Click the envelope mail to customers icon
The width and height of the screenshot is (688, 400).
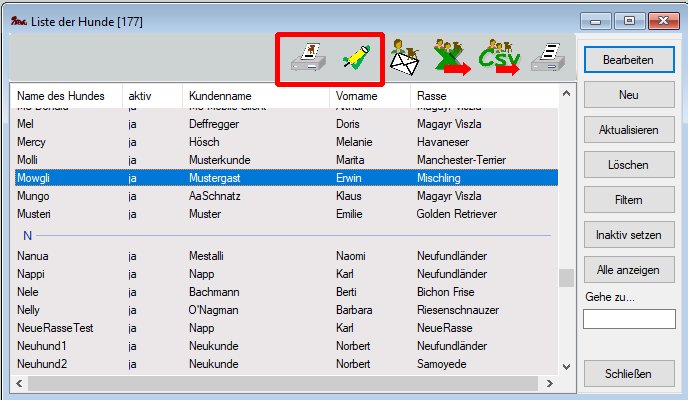click(x=404, y=60)
